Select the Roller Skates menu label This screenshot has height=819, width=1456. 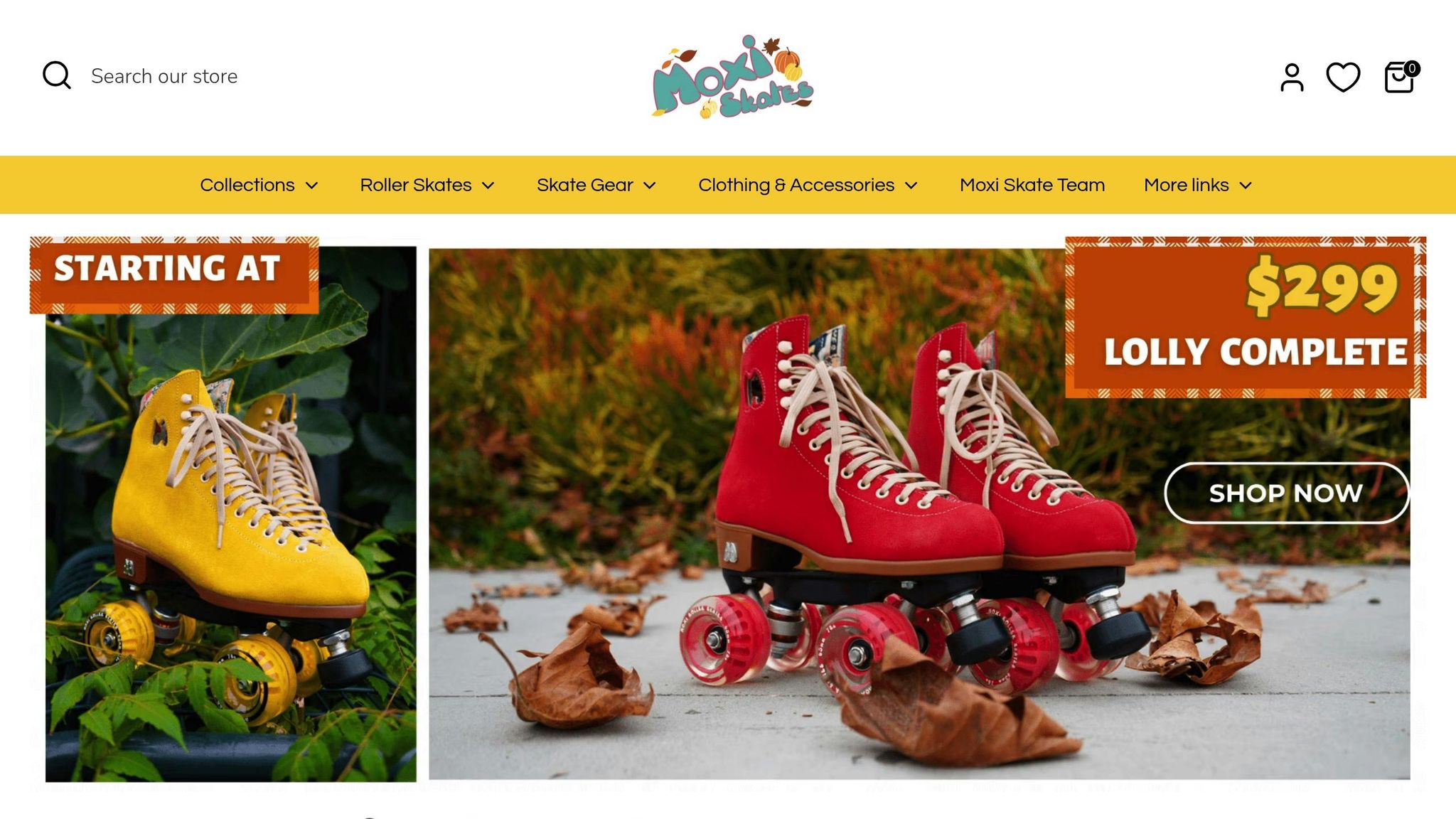(x=415, y=185)
